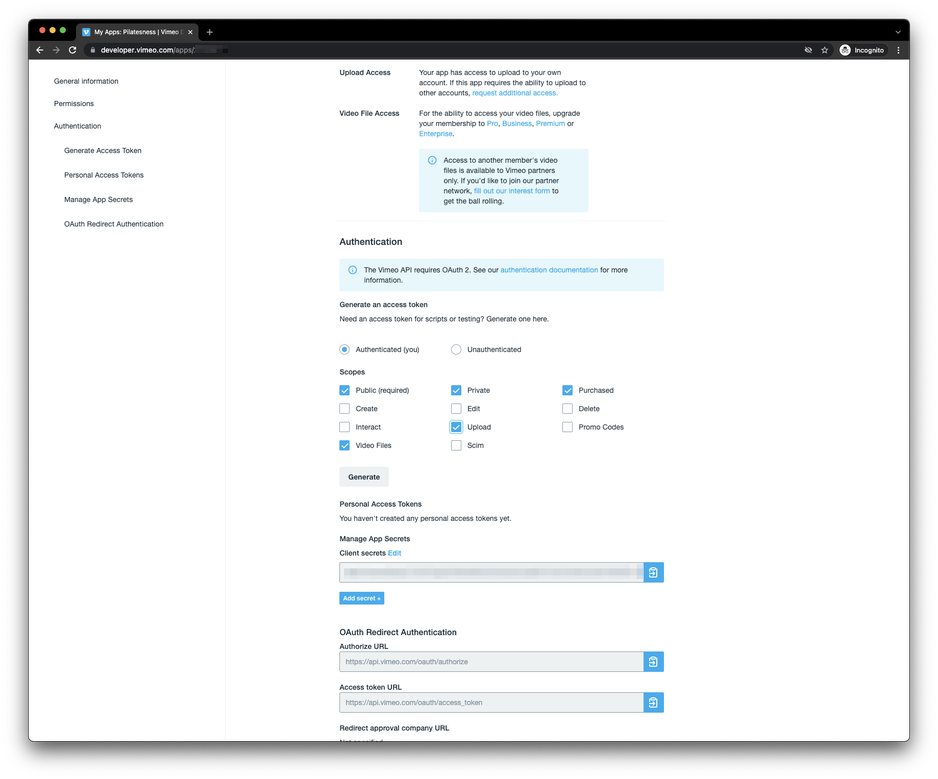Copy the client secret with clipboard icon

(x=653, y=572)
